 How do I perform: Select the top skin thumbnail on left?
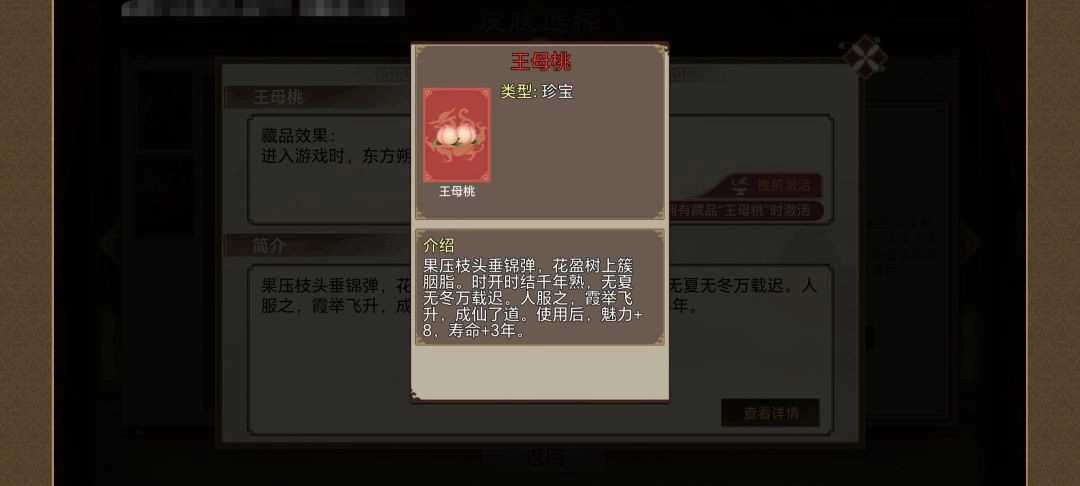click(x=165, y=110)
